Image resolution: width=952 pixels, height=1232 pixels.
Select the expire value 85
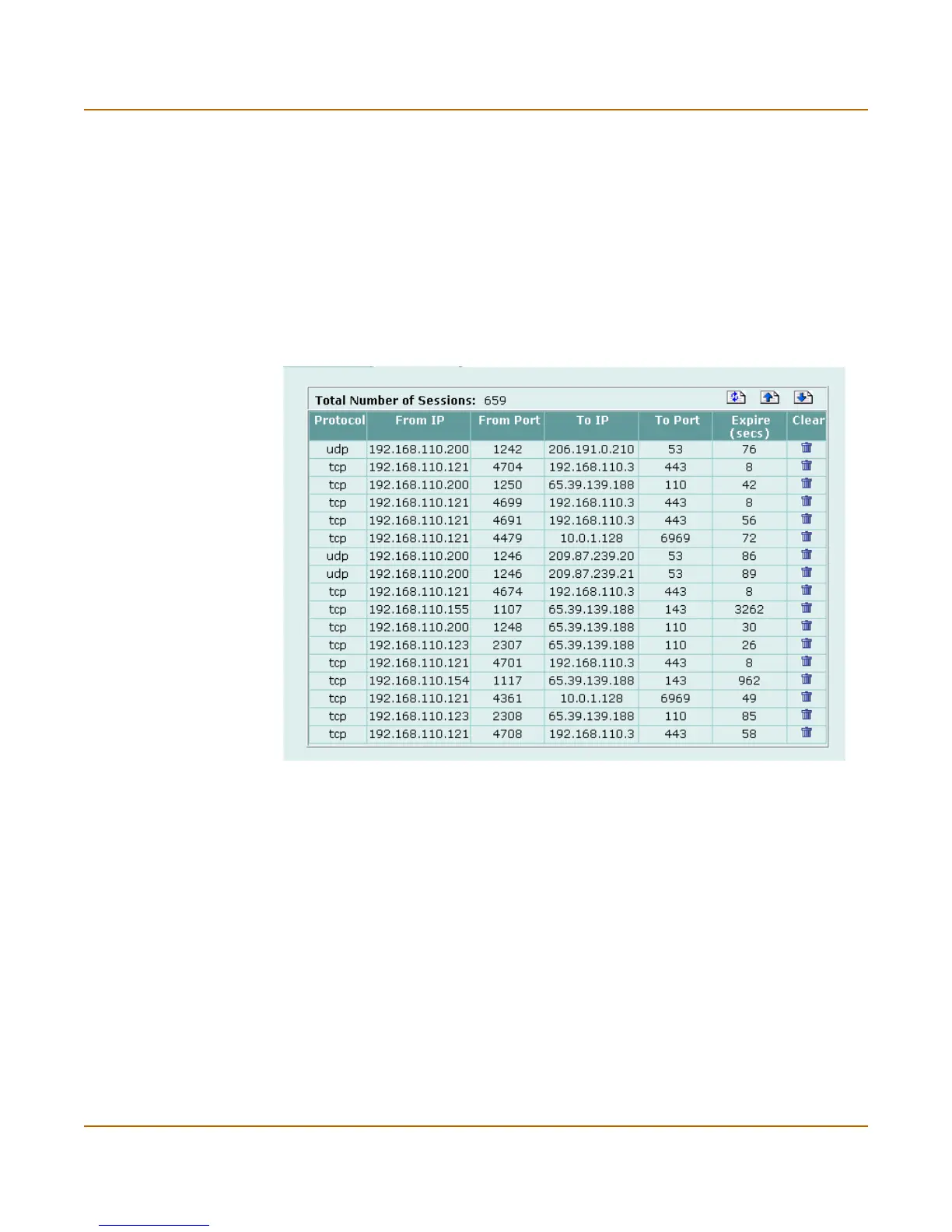coord(749,716)
